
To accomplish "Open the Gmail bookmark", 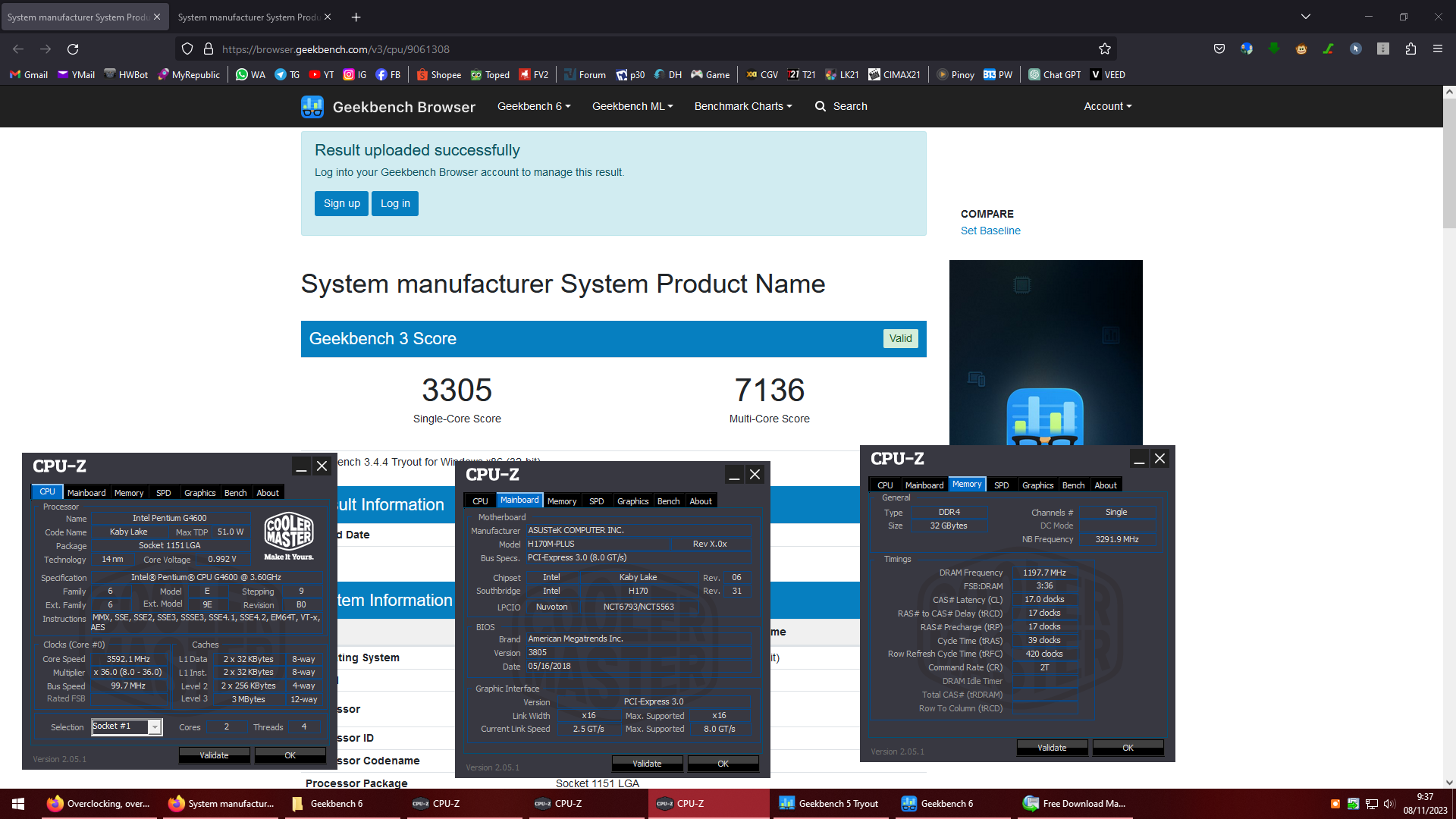I will (x=29, y=74).
